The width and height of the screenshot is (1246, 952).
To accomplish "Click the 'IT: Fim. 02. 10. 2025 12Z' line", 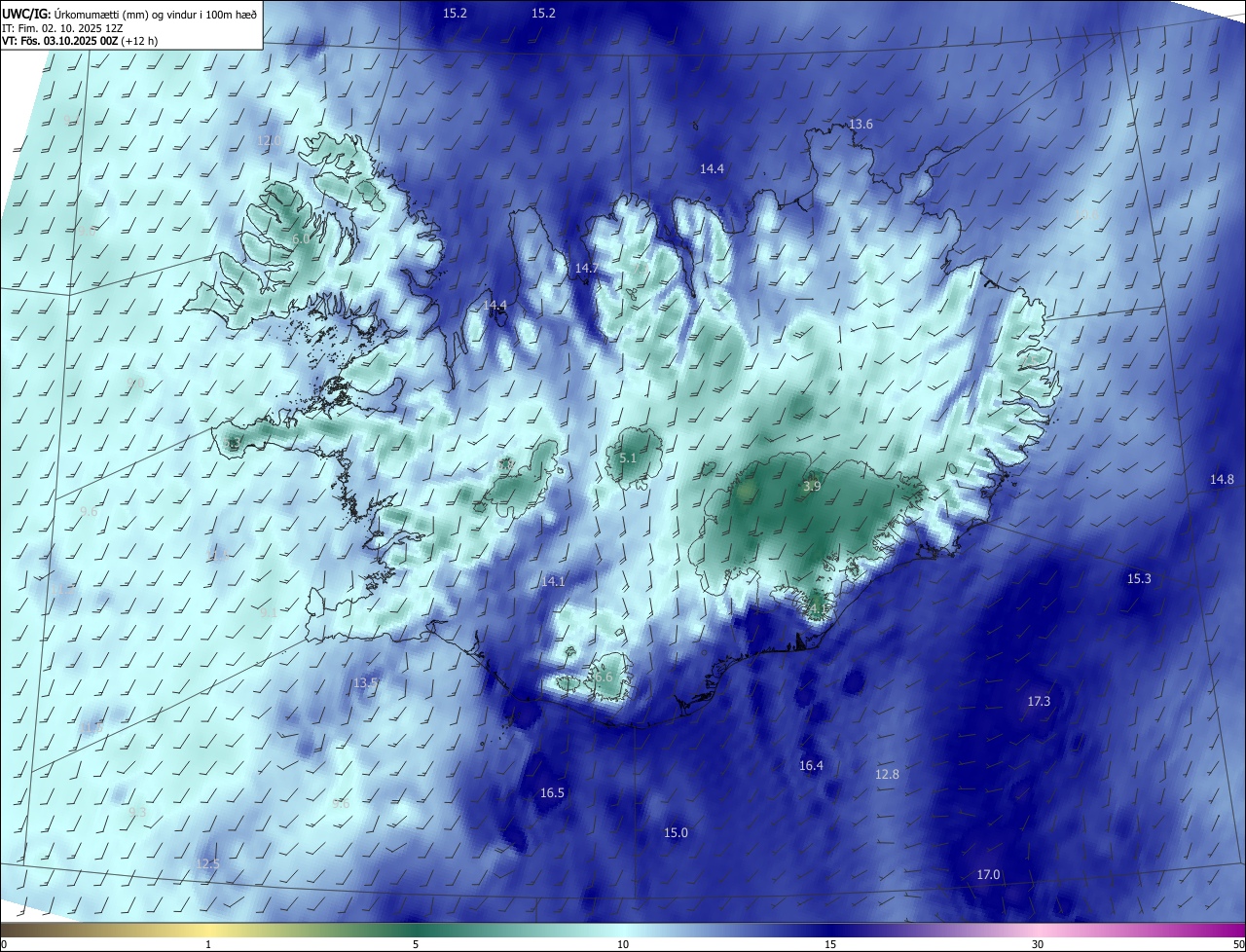I will 62,28.
